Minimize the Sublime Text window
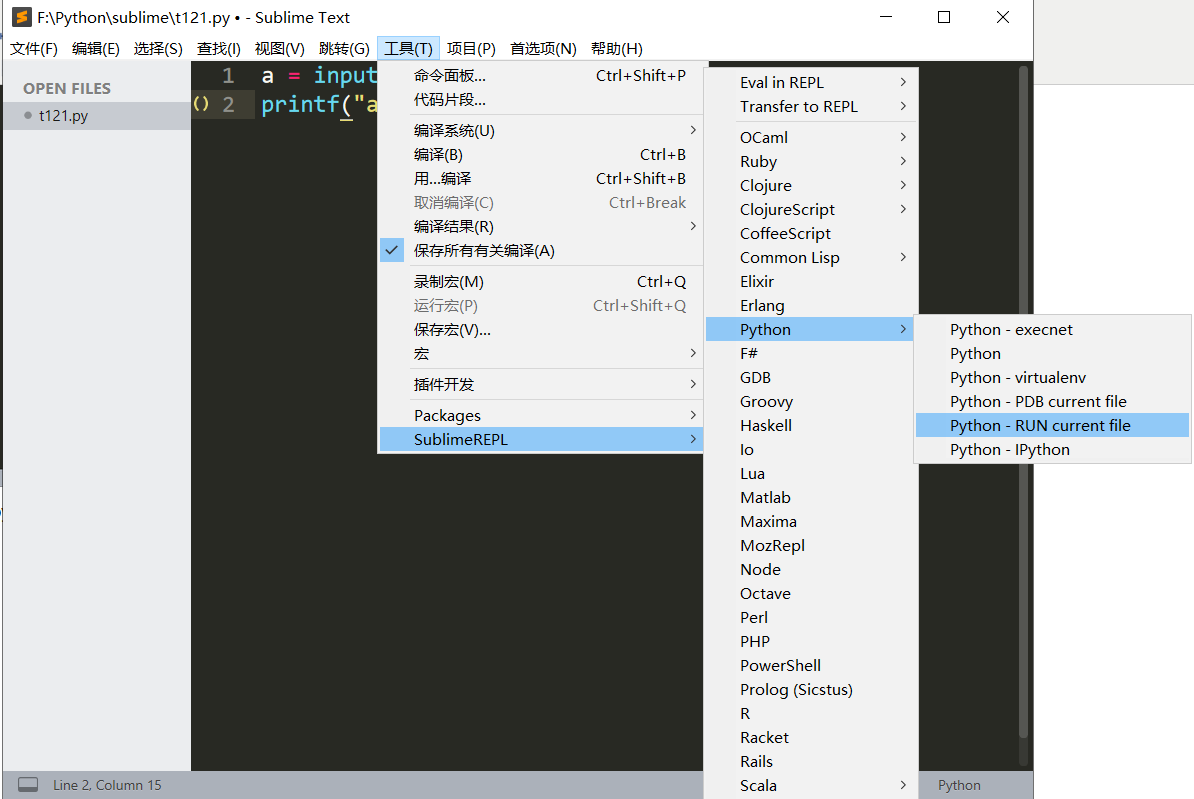 (886, 17)
